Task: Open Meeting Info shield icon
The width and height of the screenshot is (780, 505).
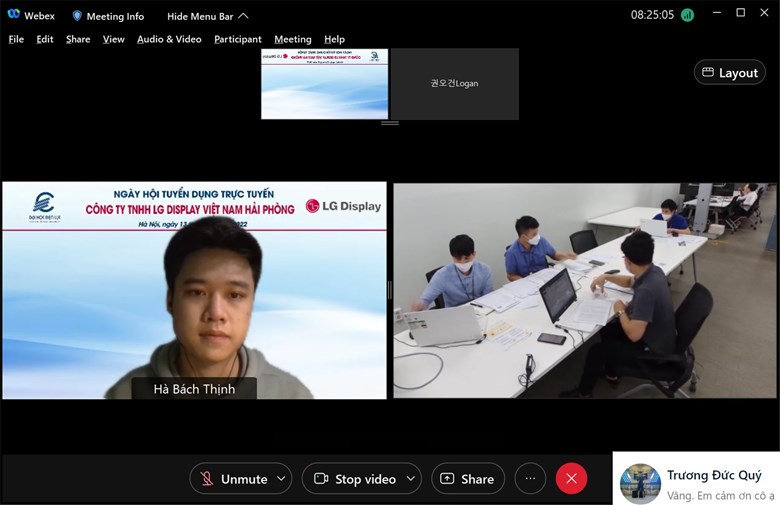Action: tap(77, 16)
